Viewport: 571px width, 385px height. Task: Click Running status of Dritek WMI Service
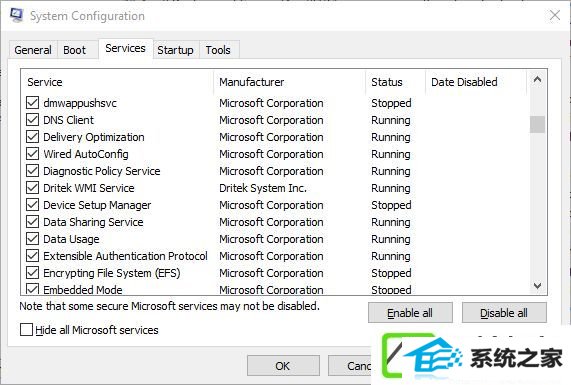(391, 188)
